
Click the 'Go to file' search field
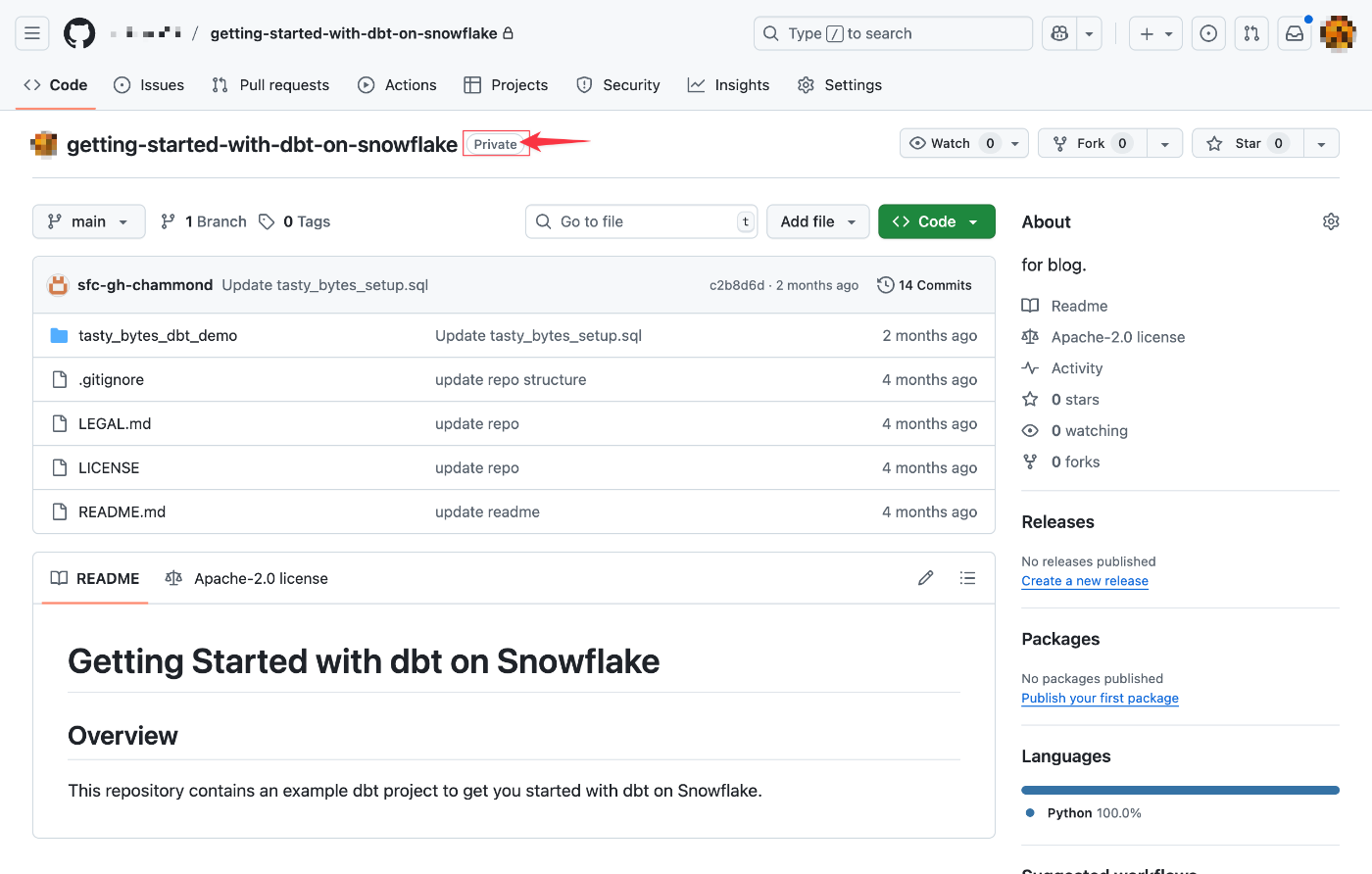point(642,221)
